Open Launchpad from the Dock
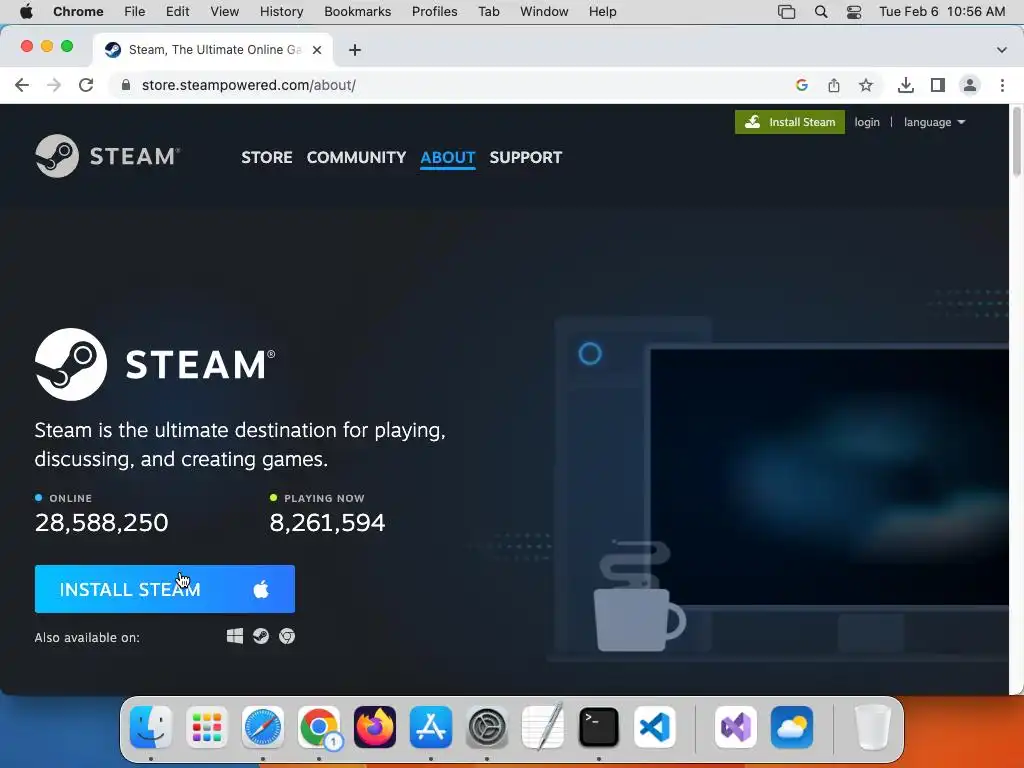This screenshot has width=1024, height=768. 207,727
